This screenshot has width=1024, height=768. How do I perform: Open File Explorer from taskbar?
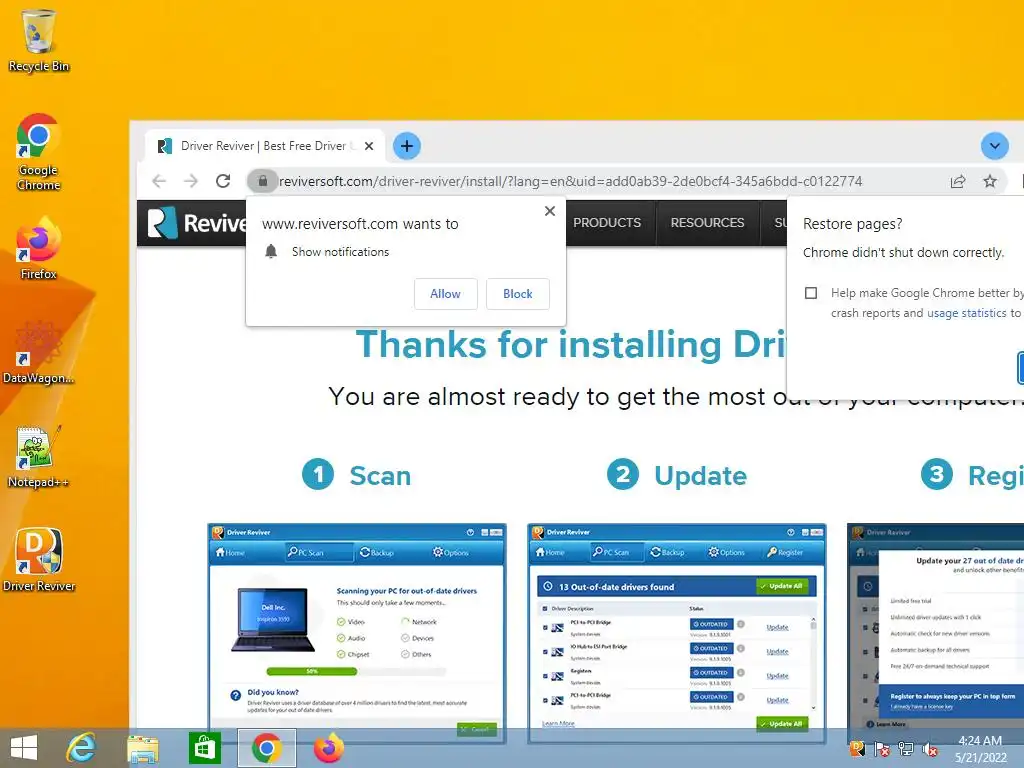click(142, 748)
